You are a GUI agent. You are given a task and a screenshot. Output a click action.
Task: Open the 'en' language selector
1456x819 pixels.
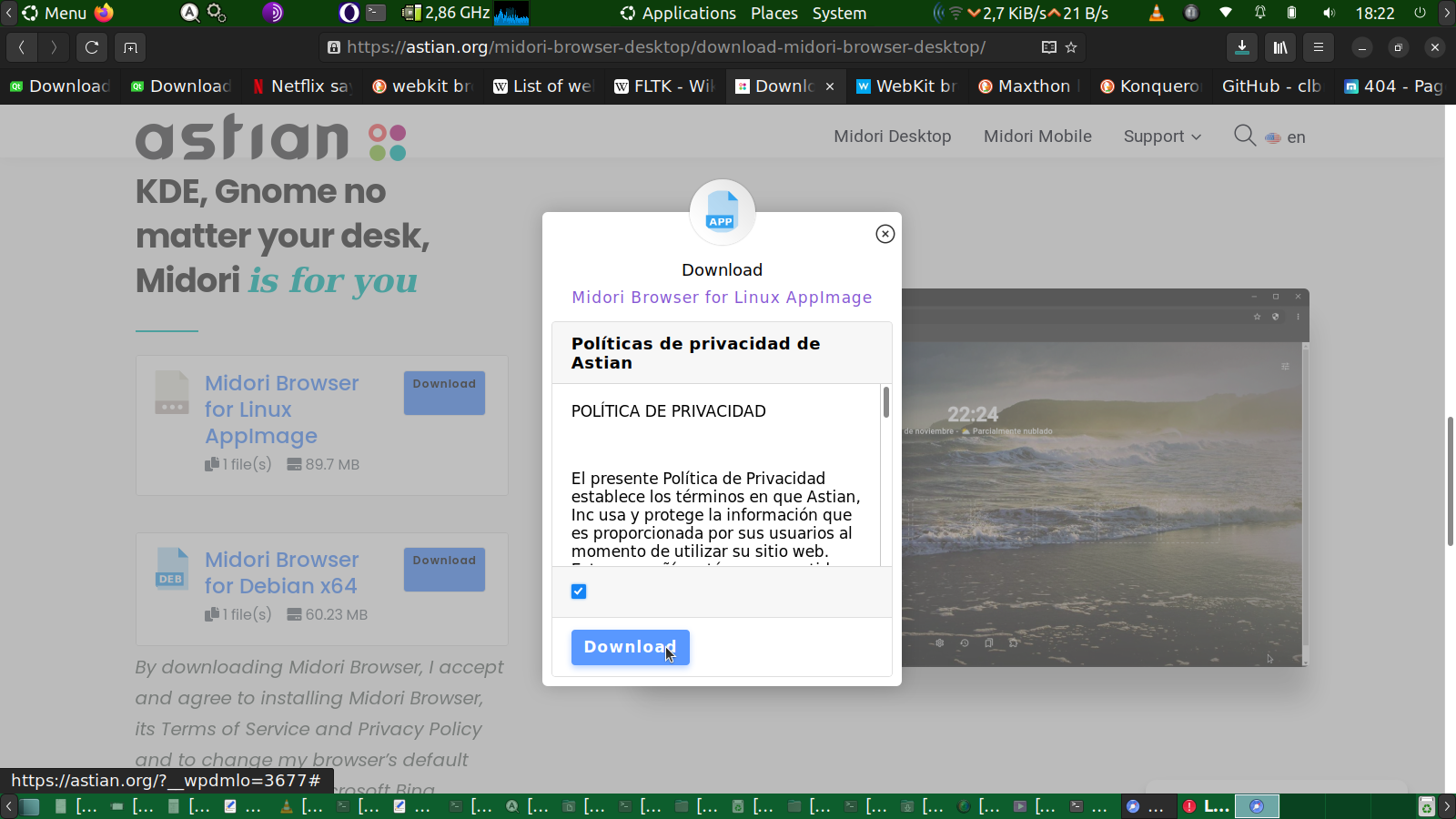pyautogui.click(x=1285, y=137)
